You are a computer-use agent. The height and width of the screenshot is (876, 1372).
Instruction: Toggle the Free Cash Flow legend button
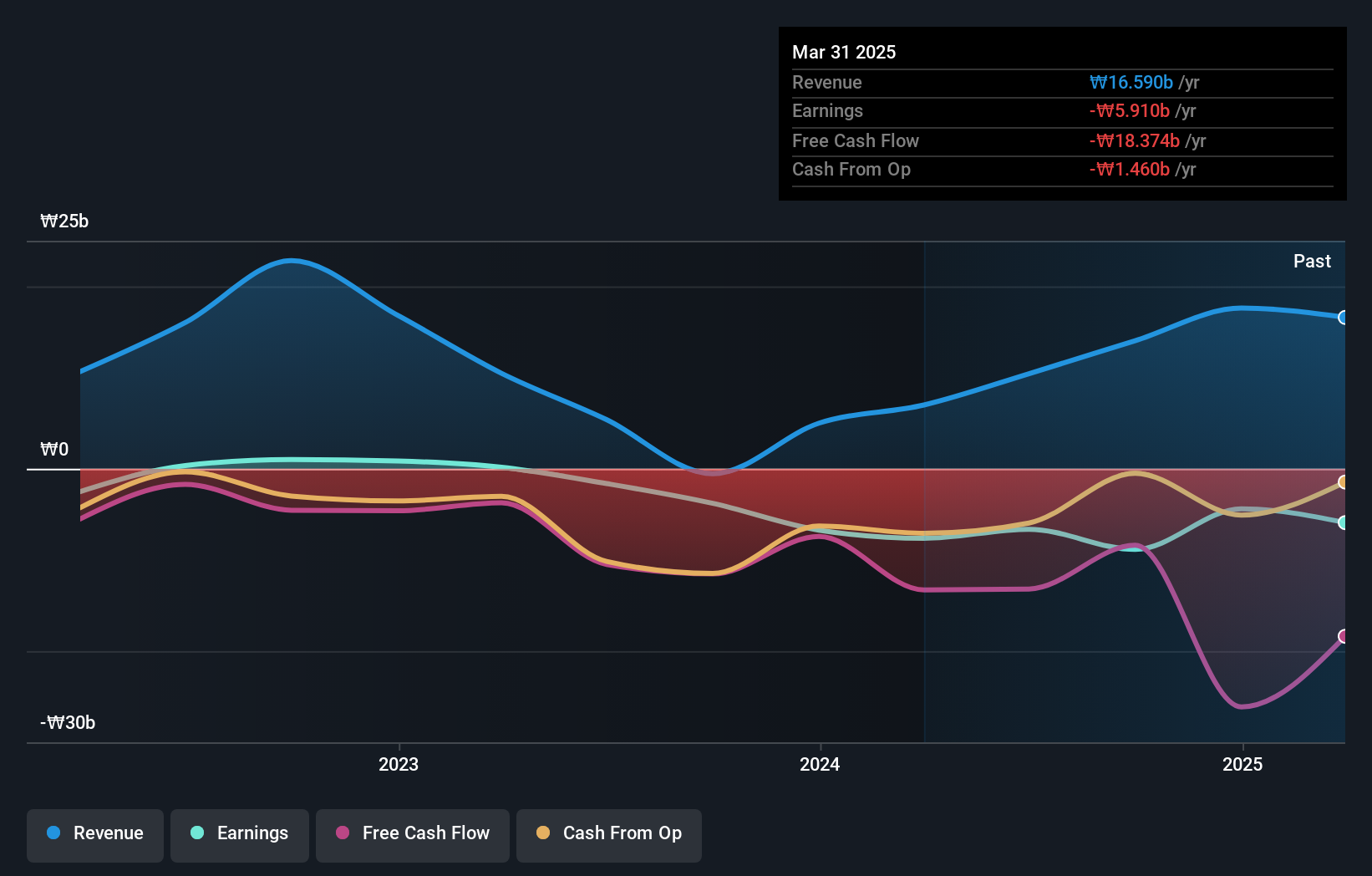413,835
